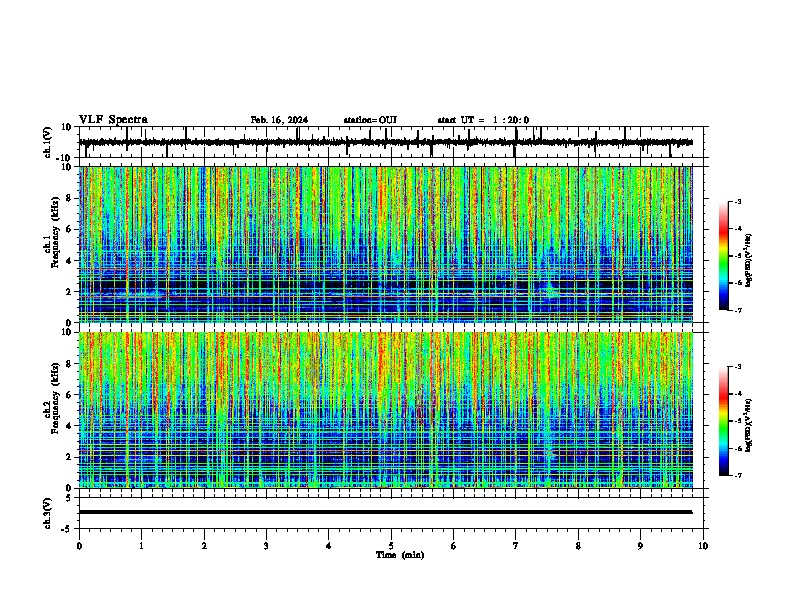Click the ch.1 voltage waveform trace

(x=386, y=142)
